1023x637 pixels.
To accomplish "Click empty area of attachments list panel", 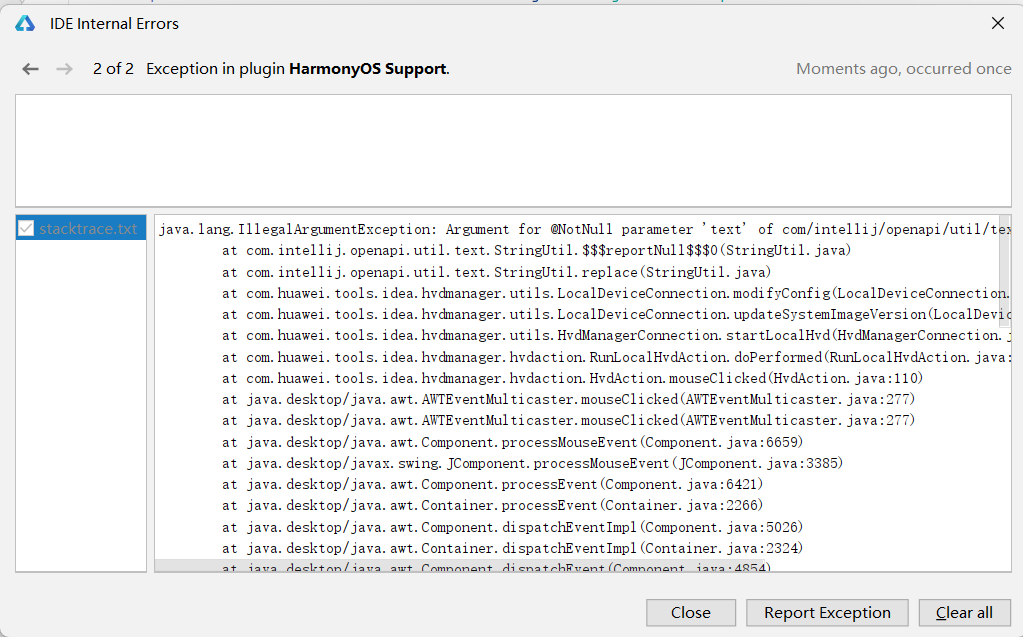I will pyautogui.click(x=81, y=405).
